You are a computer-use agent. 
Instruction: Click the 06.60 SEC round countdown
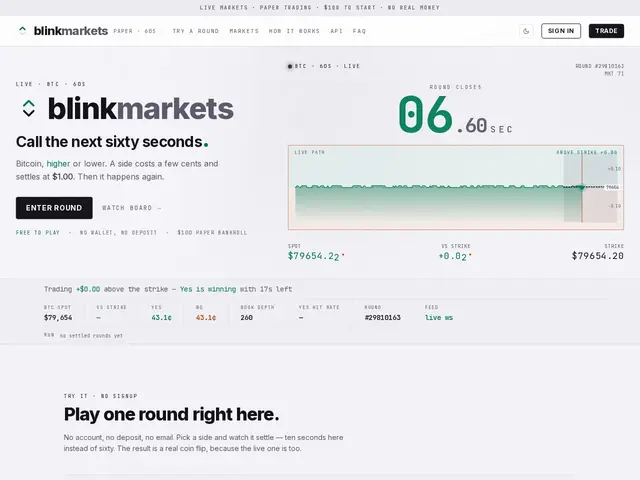pyautogui.click(x=456, y=115)
